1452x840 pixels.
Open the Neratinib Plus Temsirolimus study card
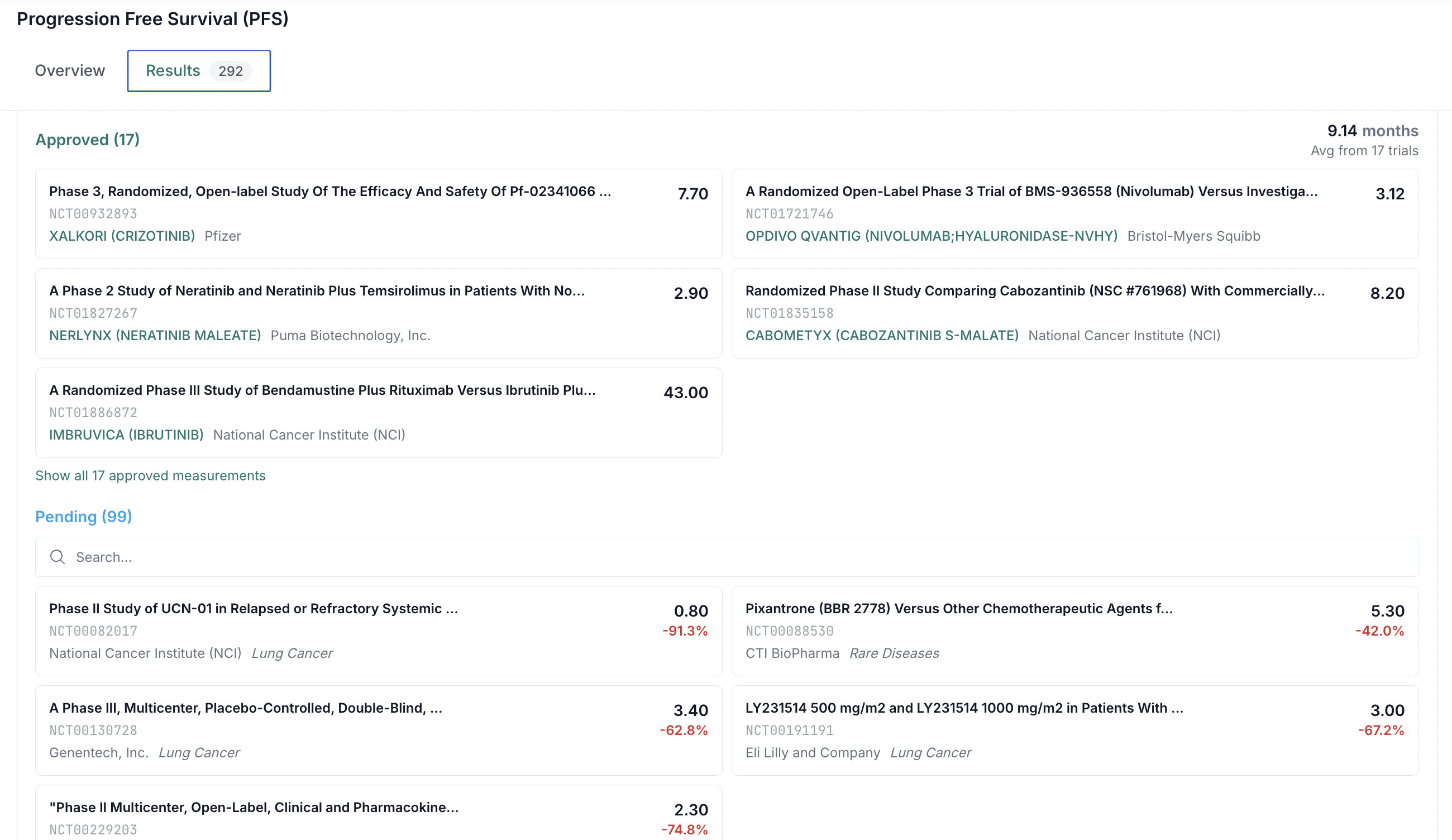pos(379,313)
